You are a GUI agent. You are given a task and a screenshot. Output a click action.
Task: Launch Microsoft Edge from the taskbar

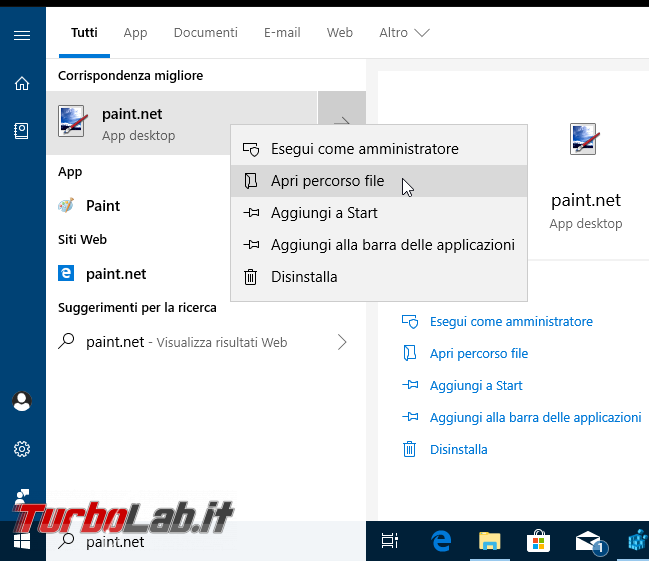441,541
